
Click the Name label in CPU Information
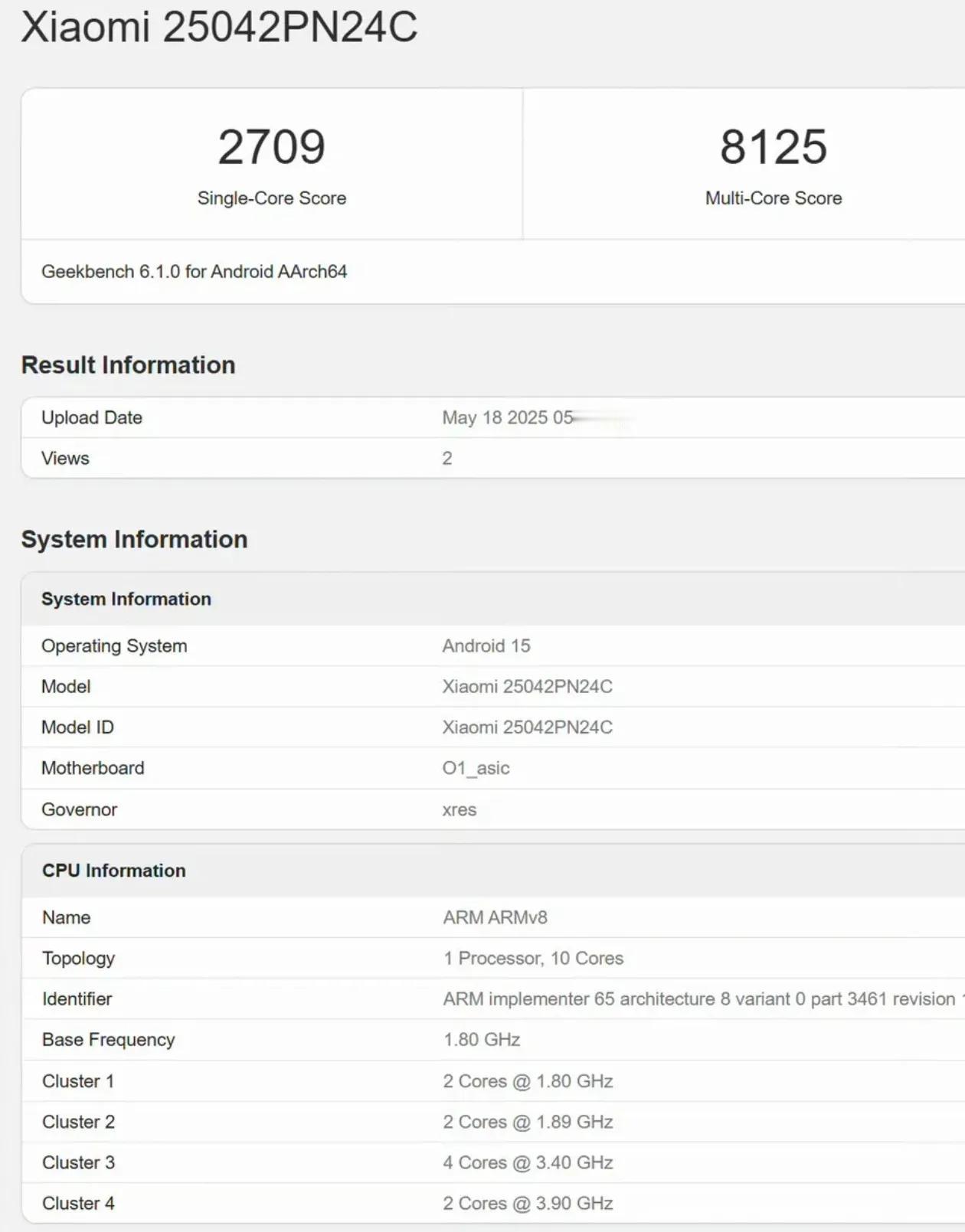[x=66, y=917]
